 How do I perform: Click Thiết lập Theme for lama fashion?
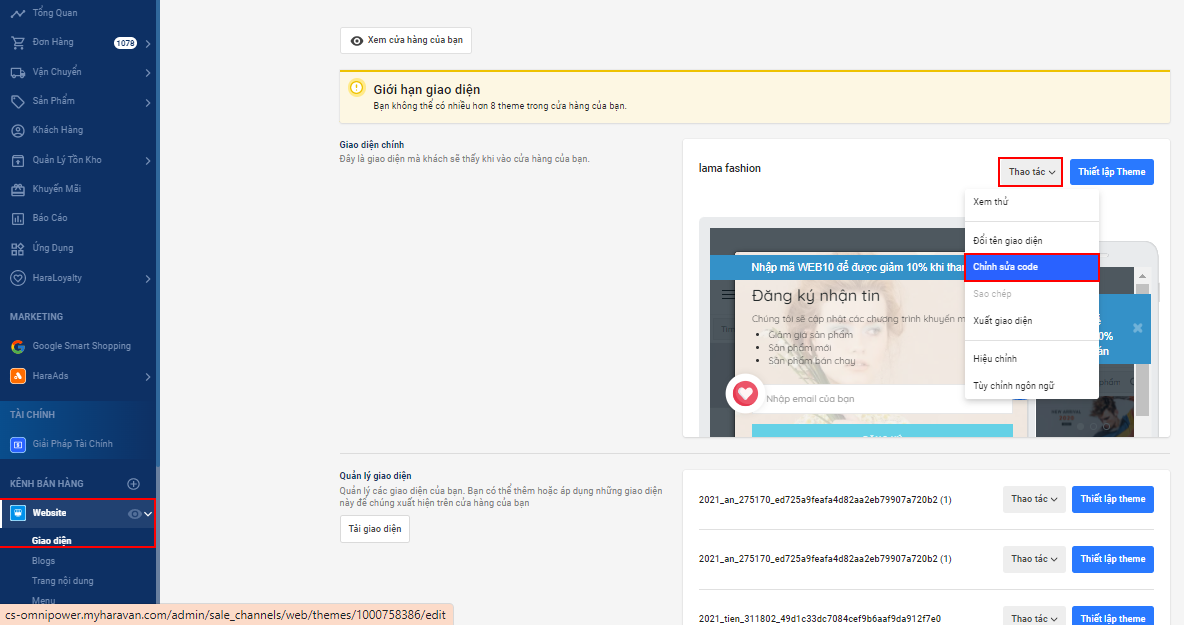[1112, 172]
